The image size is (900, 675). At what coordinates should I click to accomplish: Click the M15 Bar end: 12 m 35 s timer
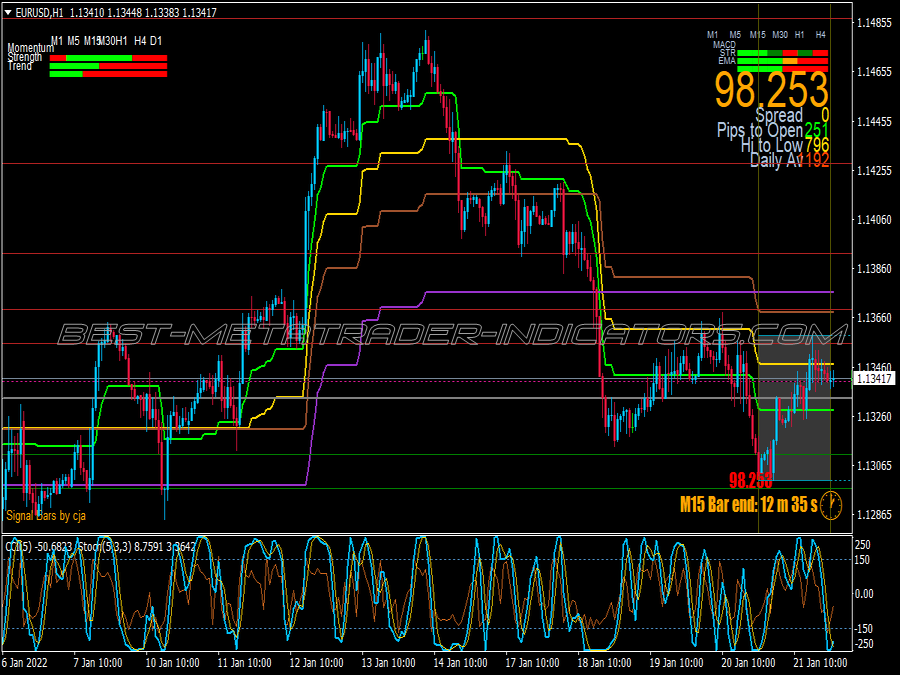pos(748,505)
